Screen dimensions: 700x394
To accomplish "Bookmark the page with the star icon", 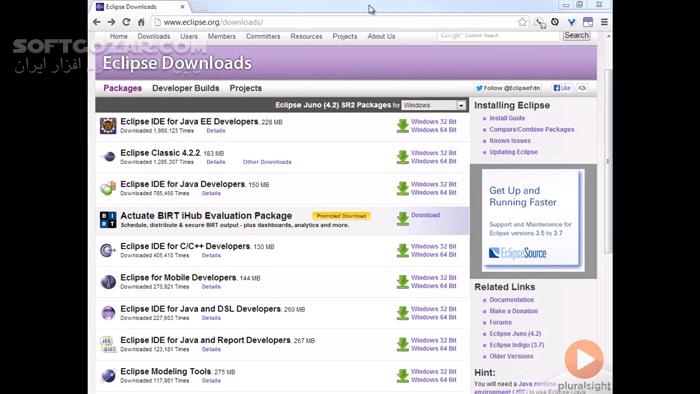I will pyautogui.click(x=522, y=22).
